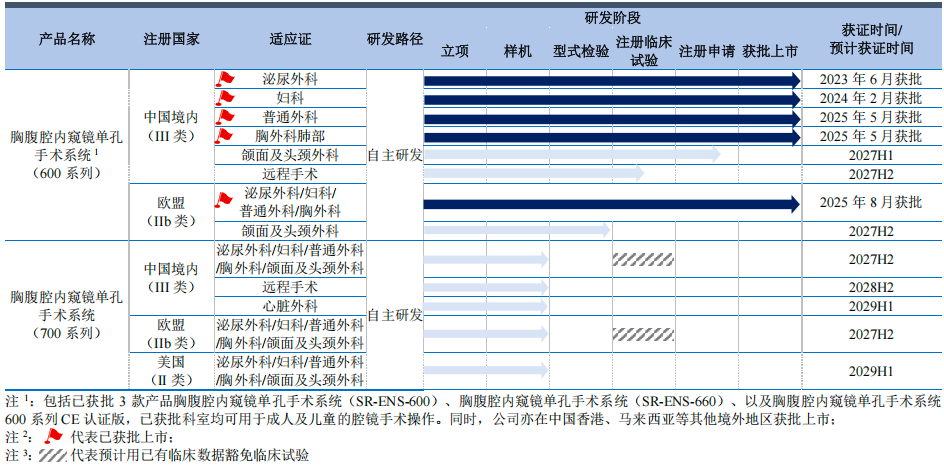The image size is (944, 470).
Task: Click 中国境内 (III 类) in 700 series
Action: [172, 277]
